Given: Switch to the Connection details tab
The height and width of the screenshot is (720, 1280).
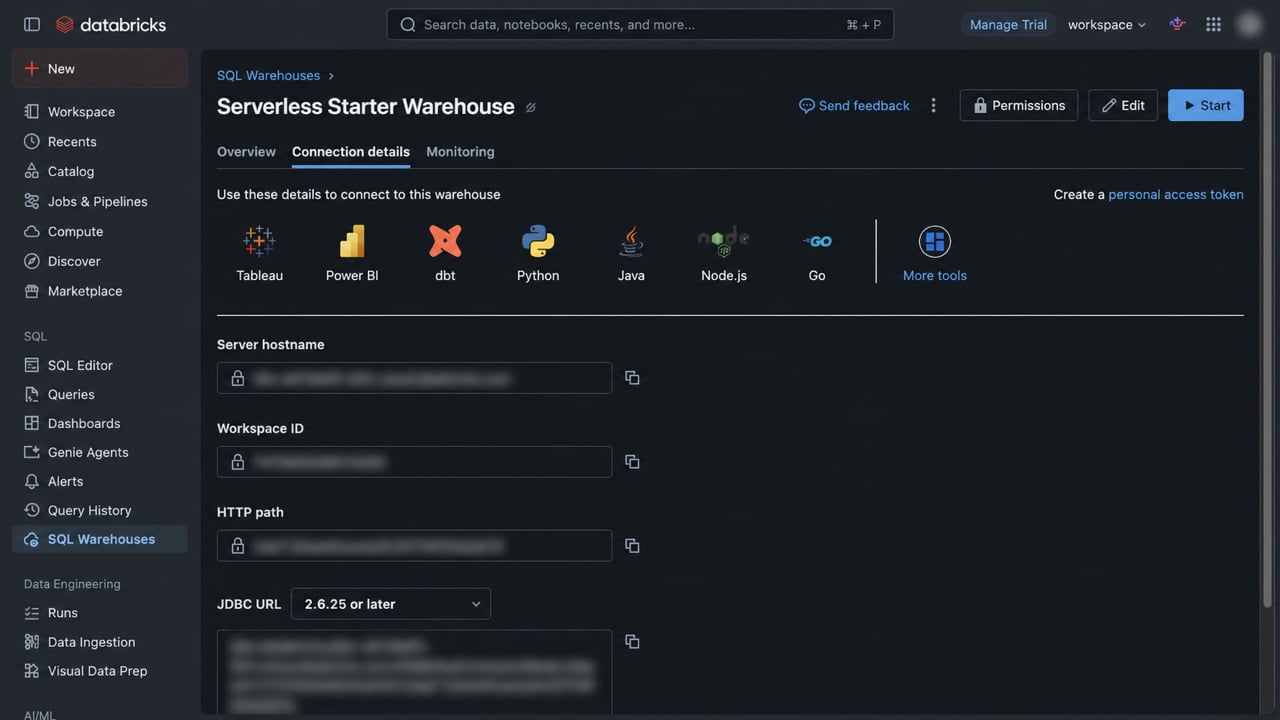Looking at the screenshot, I should point(351,152).
